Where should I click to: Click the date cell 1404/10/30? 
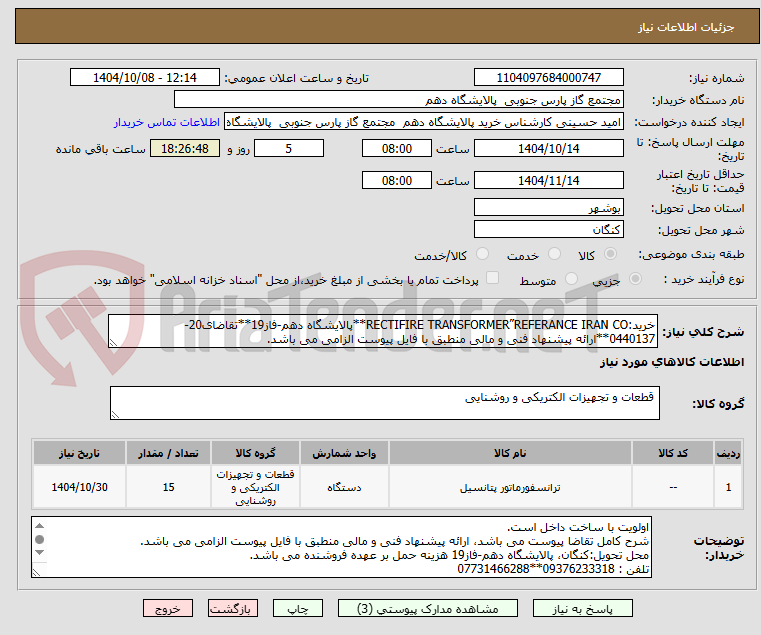[x=80, y=487]
